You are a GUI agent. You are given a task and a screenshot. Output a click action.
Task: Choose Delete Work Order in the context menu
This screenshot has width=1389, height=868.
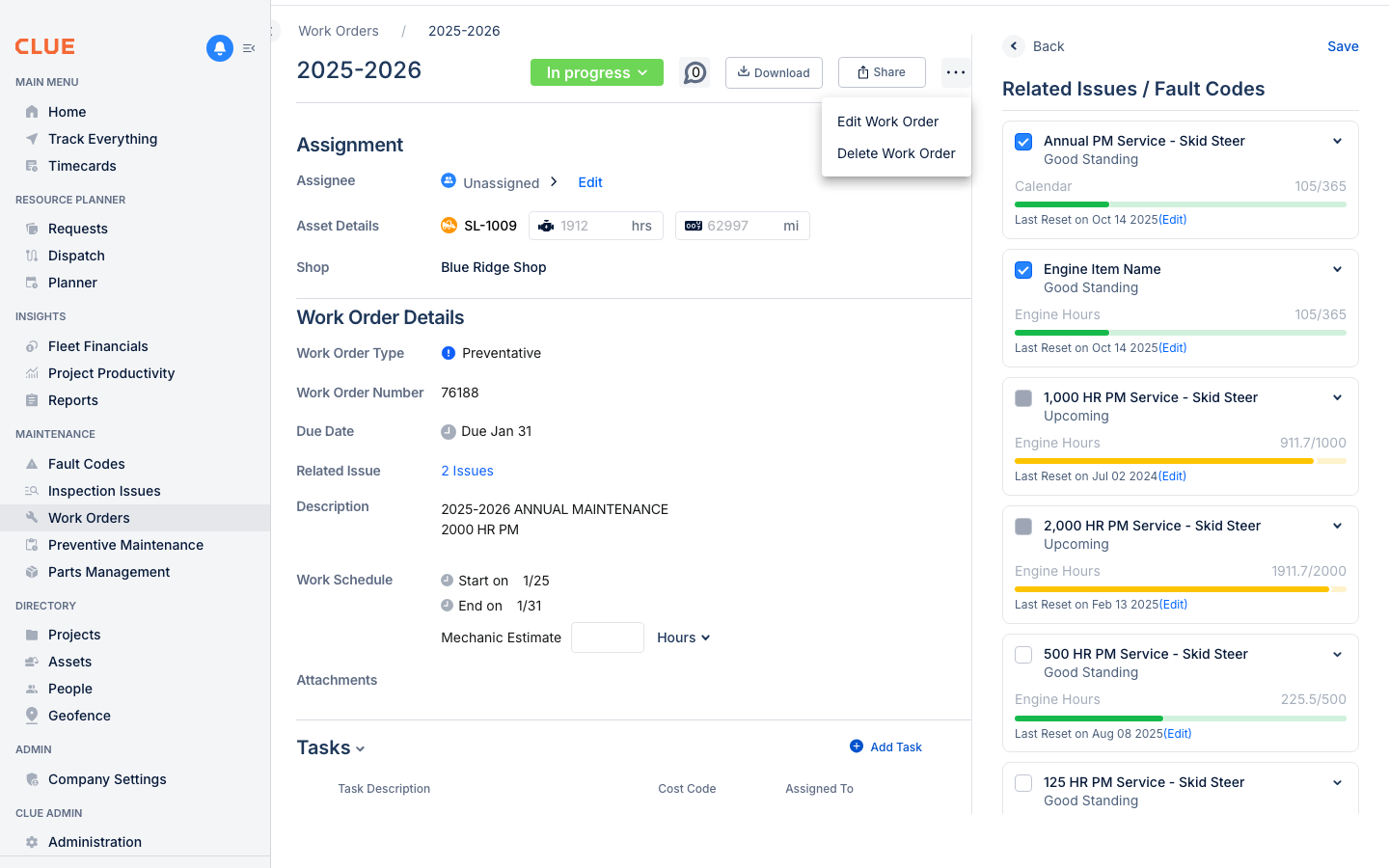896,153
